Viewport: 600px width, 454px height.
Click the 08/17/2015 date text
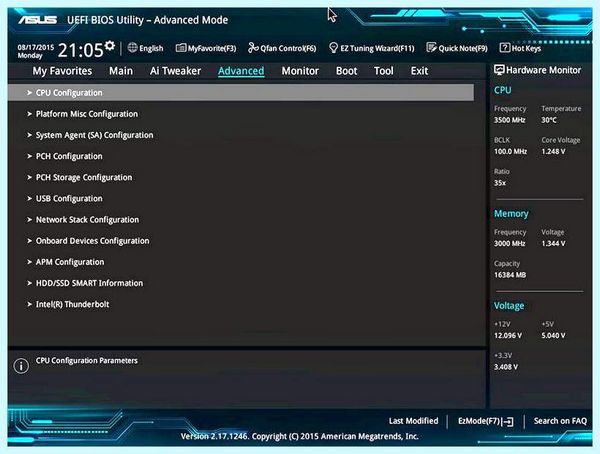click(36, 47)
